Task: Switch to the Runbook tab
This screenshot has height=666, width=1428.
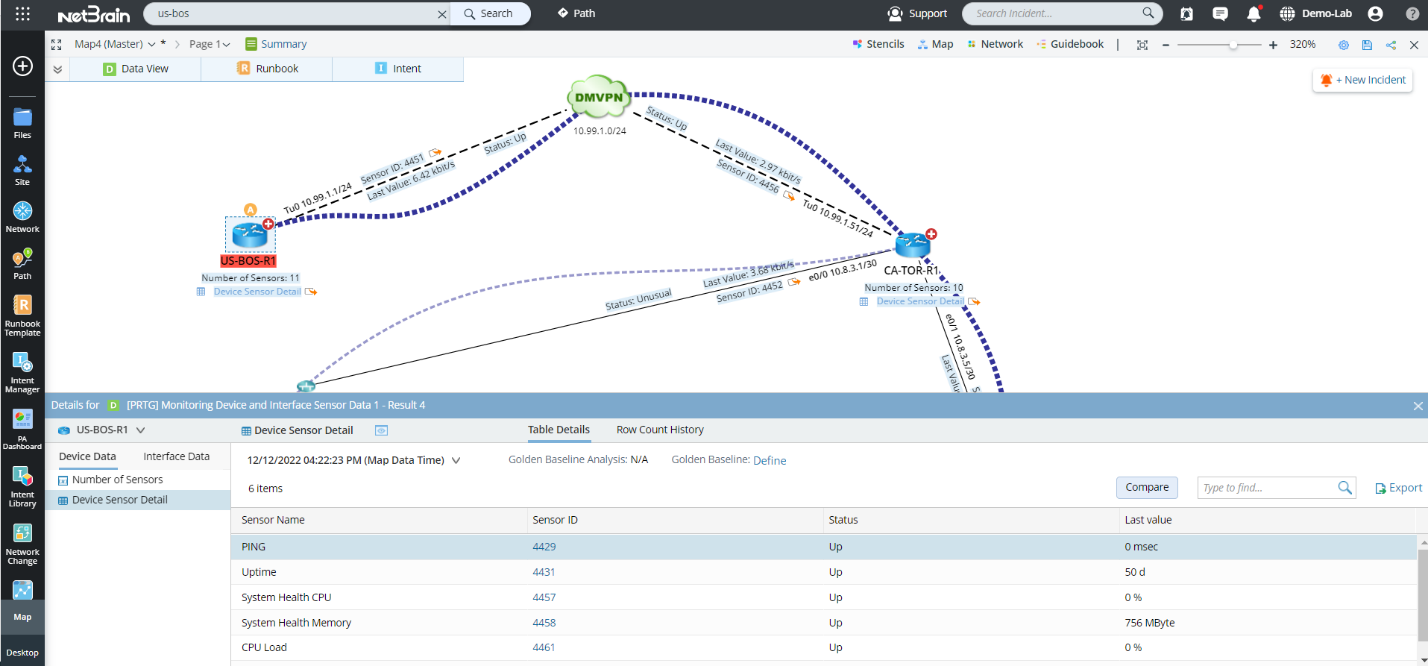Action: pyautogui.click(x=267, y=68)
